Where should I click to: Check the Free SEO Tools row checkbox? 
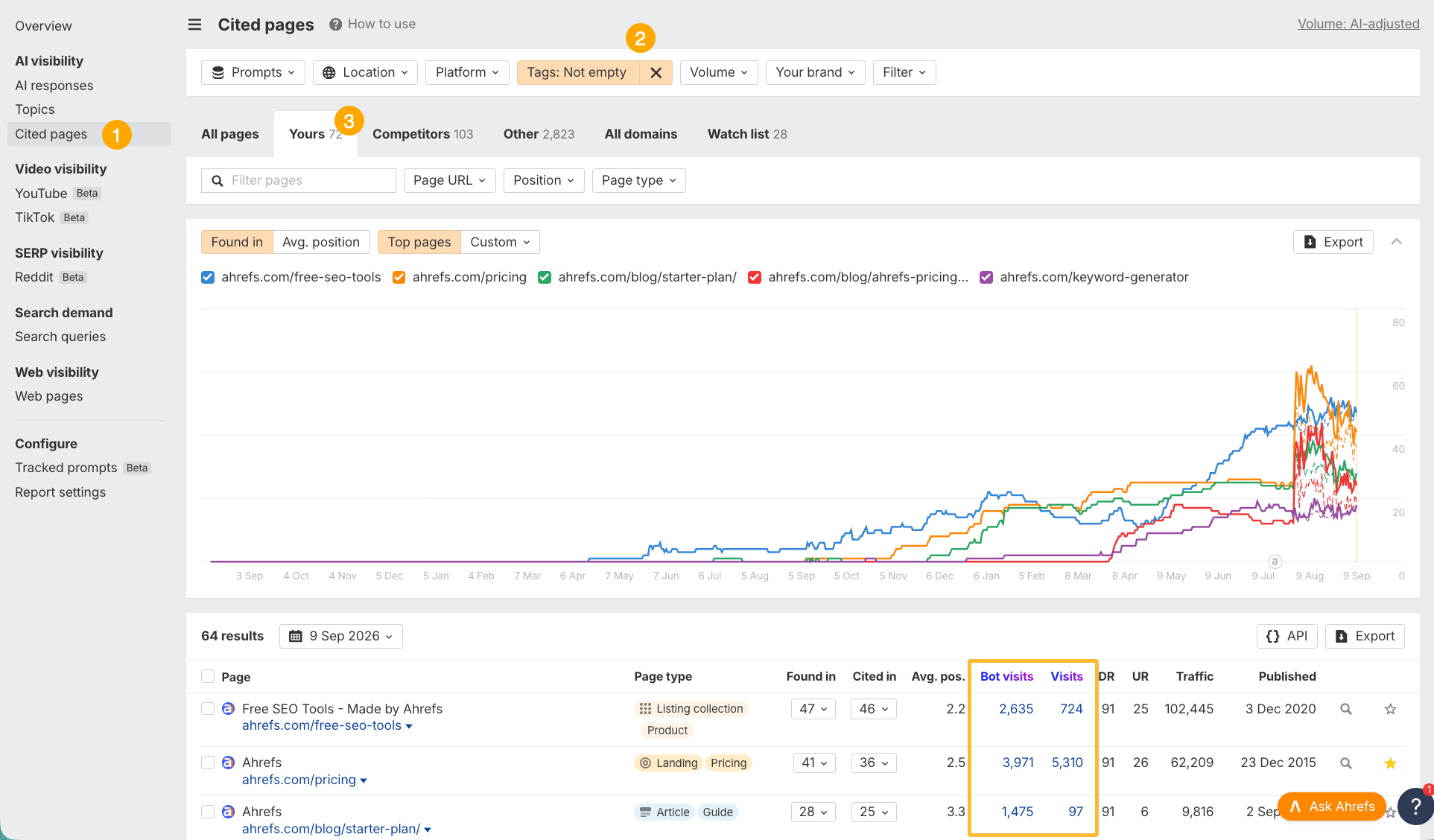(x=208, y=709)
